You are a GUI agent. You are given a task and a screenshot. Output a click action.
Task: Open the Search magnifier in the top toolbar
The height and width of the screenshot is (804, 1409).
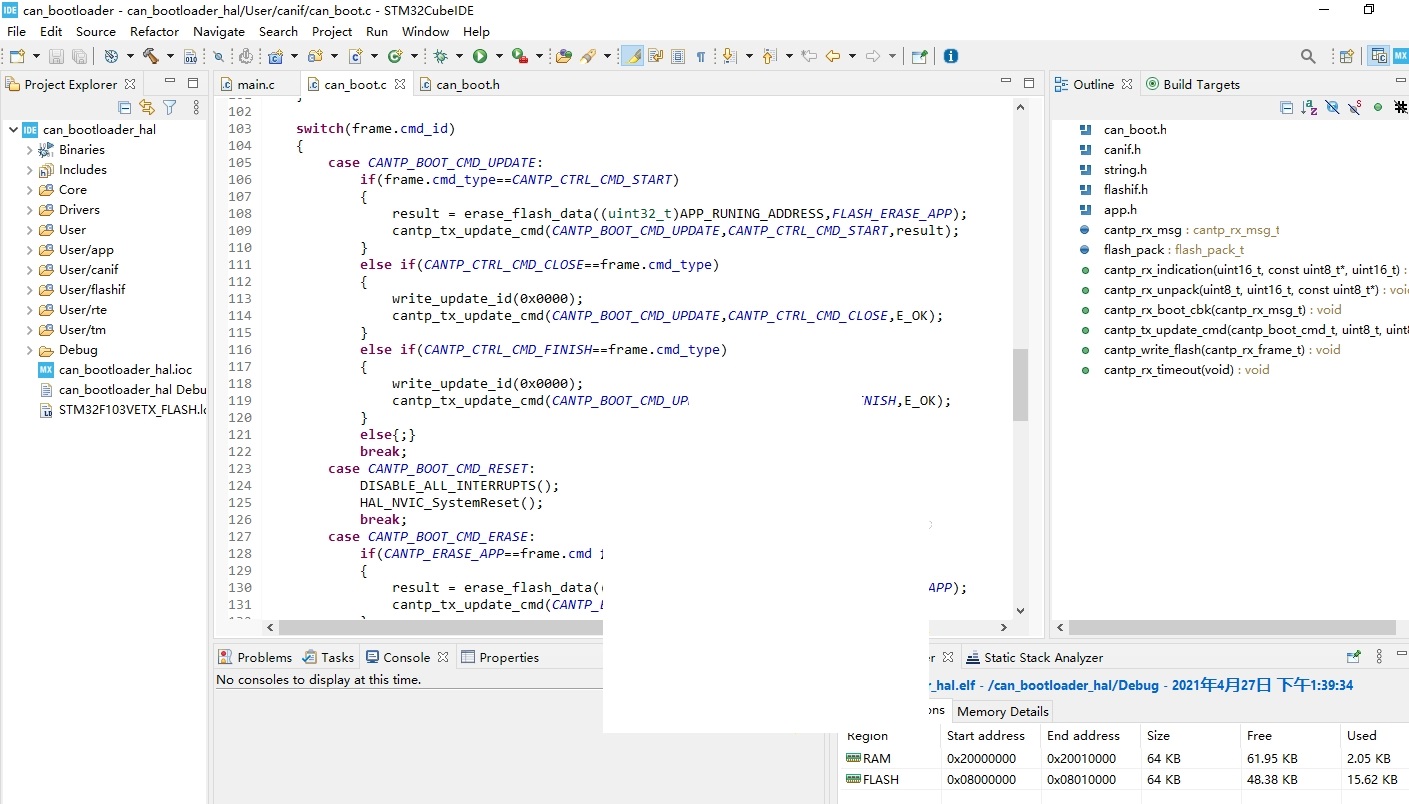click(x=1308, y=56)
